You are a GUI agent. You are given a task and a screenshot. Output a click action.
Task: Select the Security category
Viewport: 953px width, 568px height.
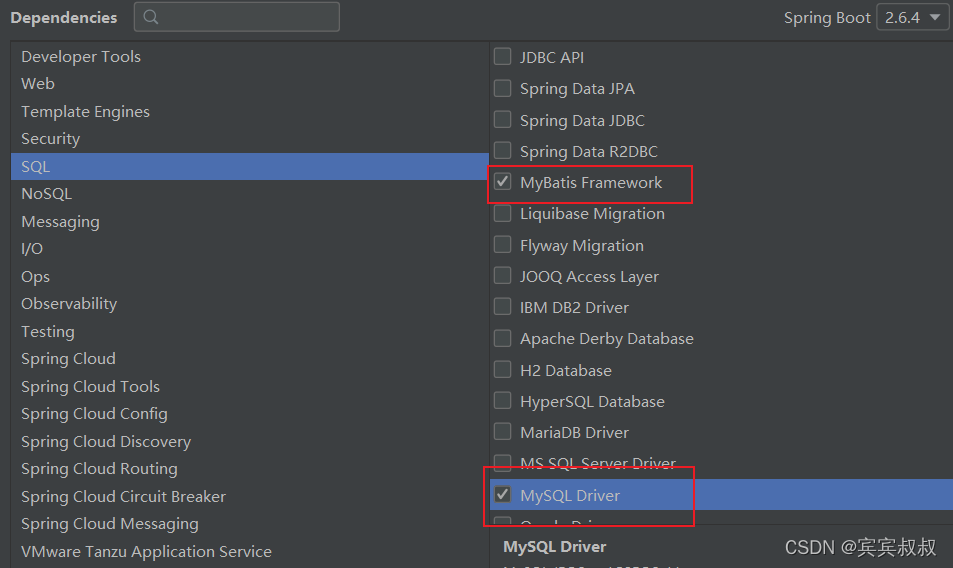250,139
